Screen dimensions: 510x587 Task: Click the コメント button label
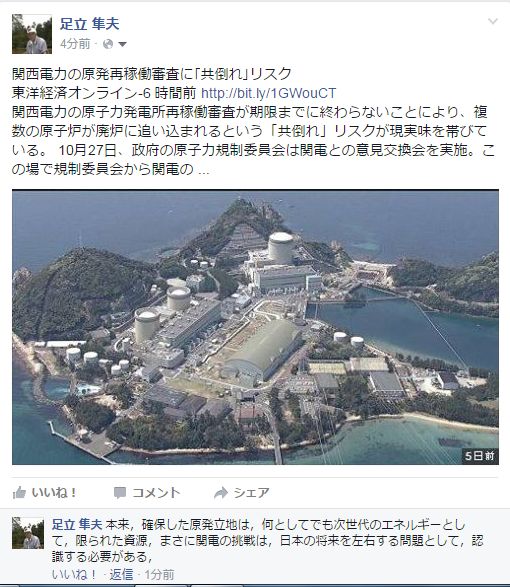[156, 493]
